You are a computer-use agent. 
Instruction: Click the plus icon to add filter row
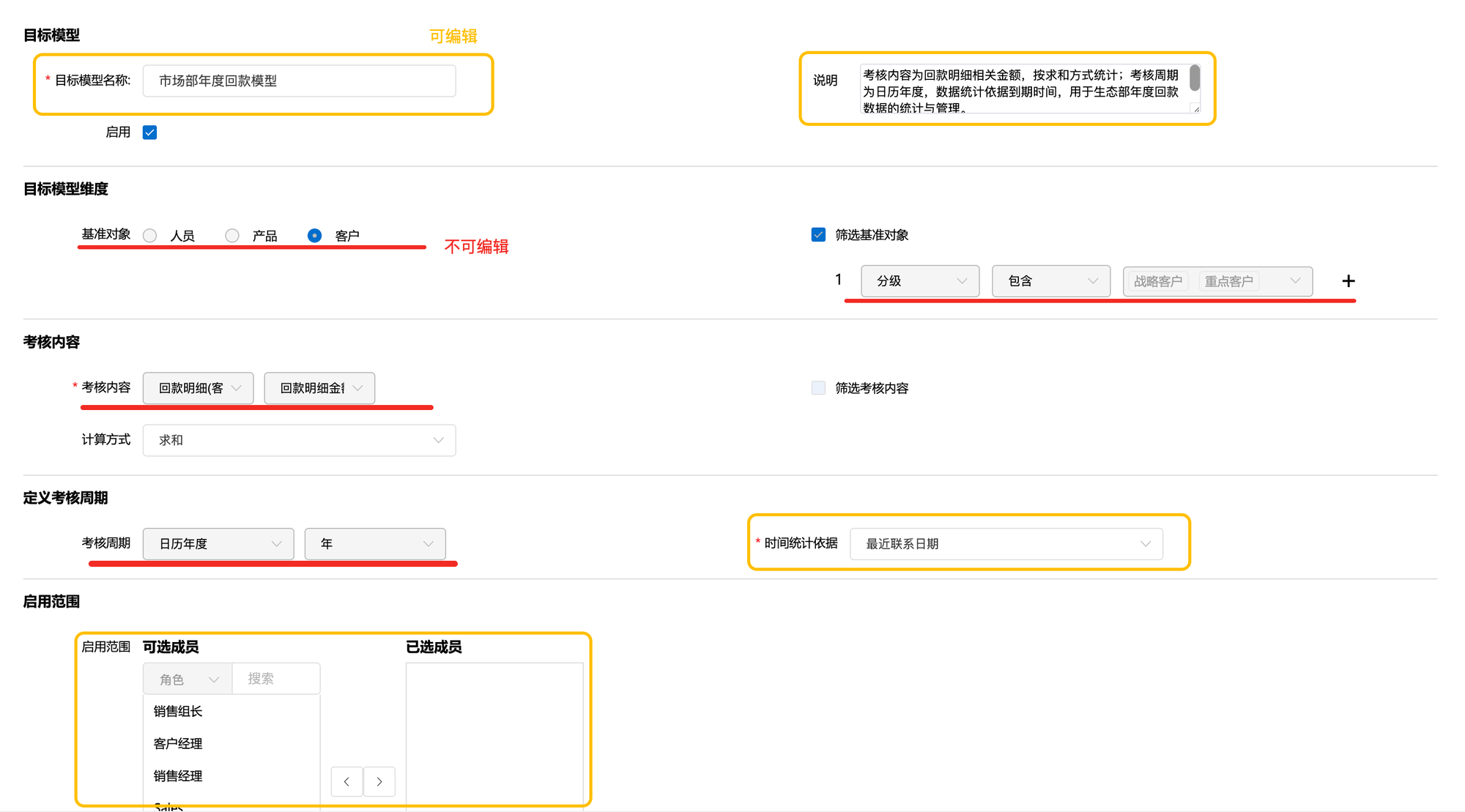point(1348,281)
